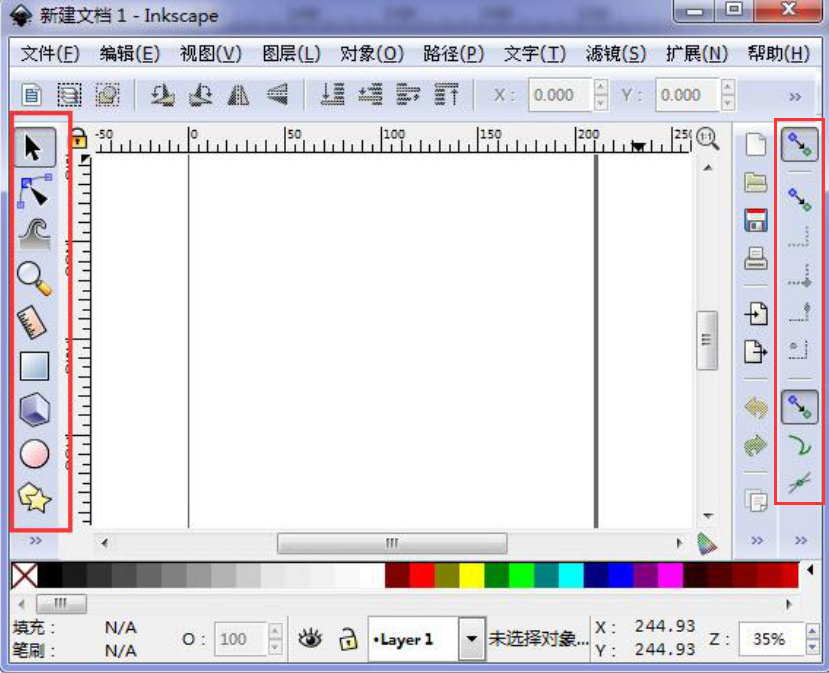The image size is (829, 673).
Task: Click the Save document icon
Action: [x=756, y=221]
